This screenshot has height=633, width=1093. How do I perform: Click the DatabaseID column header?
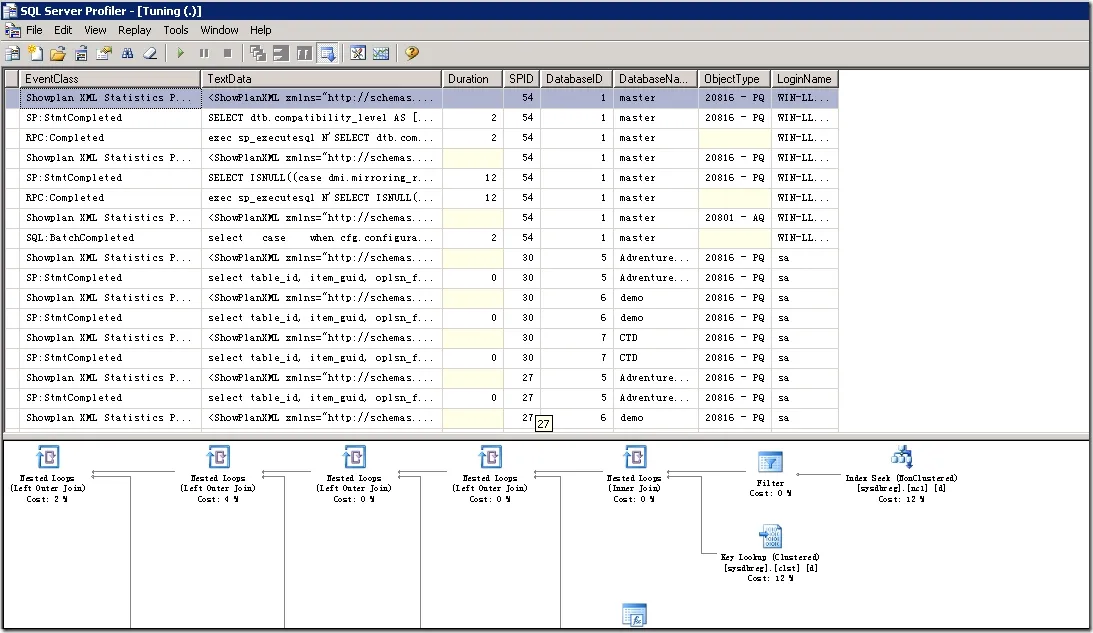click(576, 79)
